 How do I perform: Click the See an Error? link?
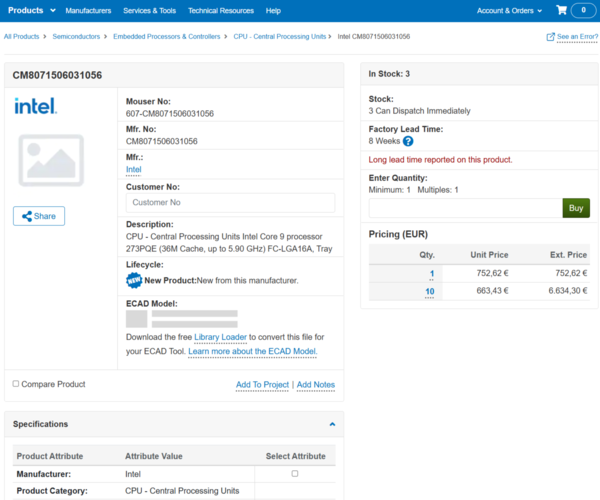point(577,37)
